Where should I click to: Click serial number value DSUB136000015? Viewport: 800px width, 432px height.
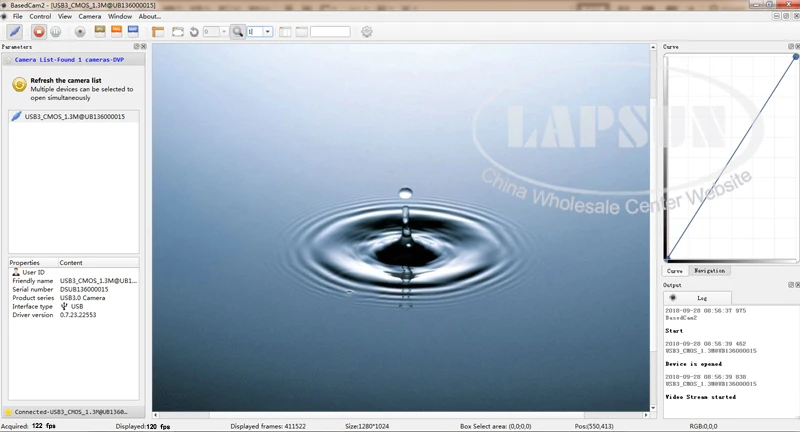(84, 289)
